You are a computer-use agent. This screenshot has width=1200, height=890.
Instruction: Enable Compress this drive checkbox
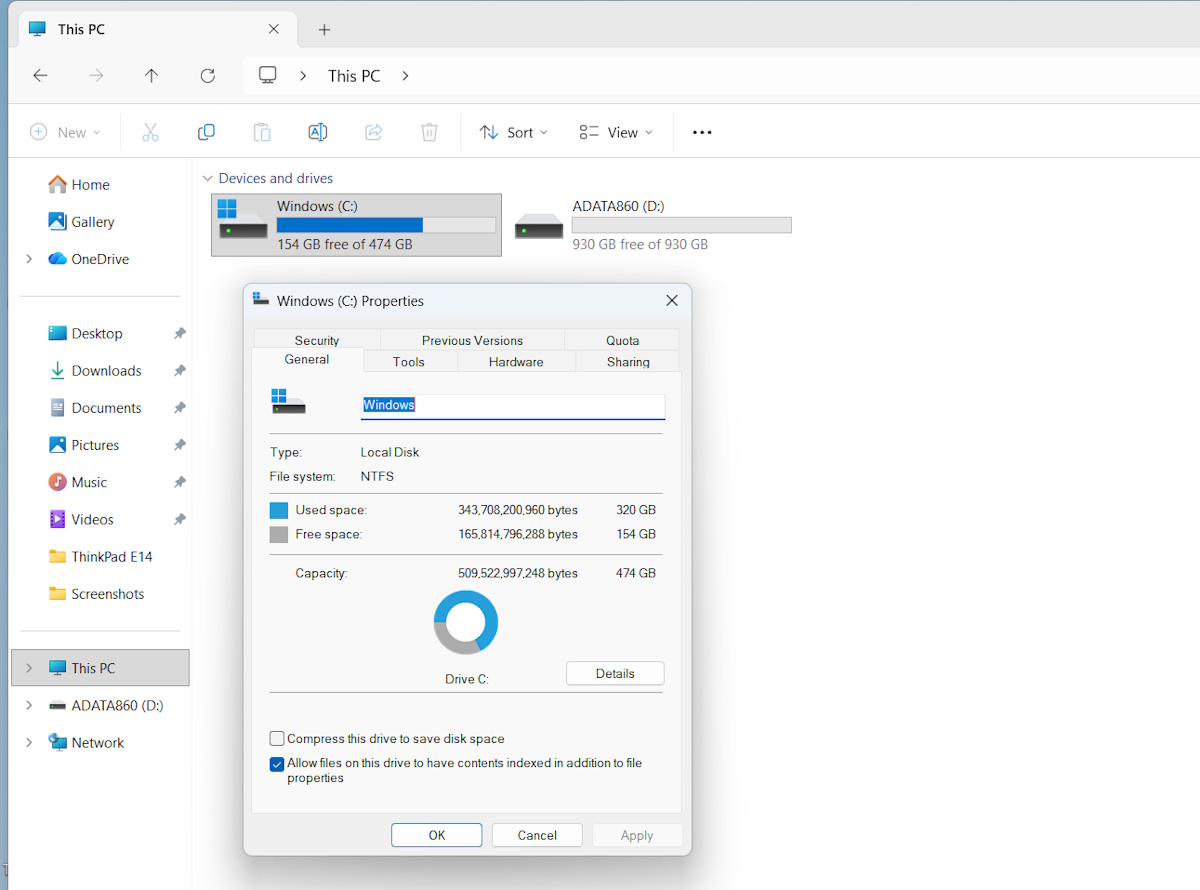277,739
